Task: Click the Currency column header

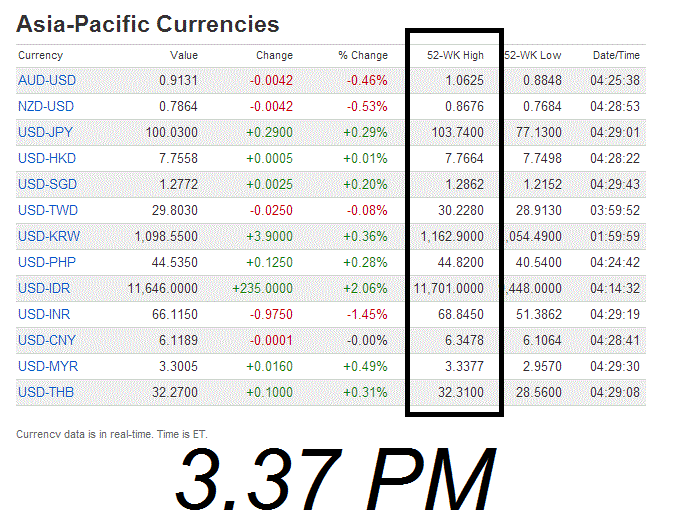Action: pyautogui.click(x=40, y=56)
